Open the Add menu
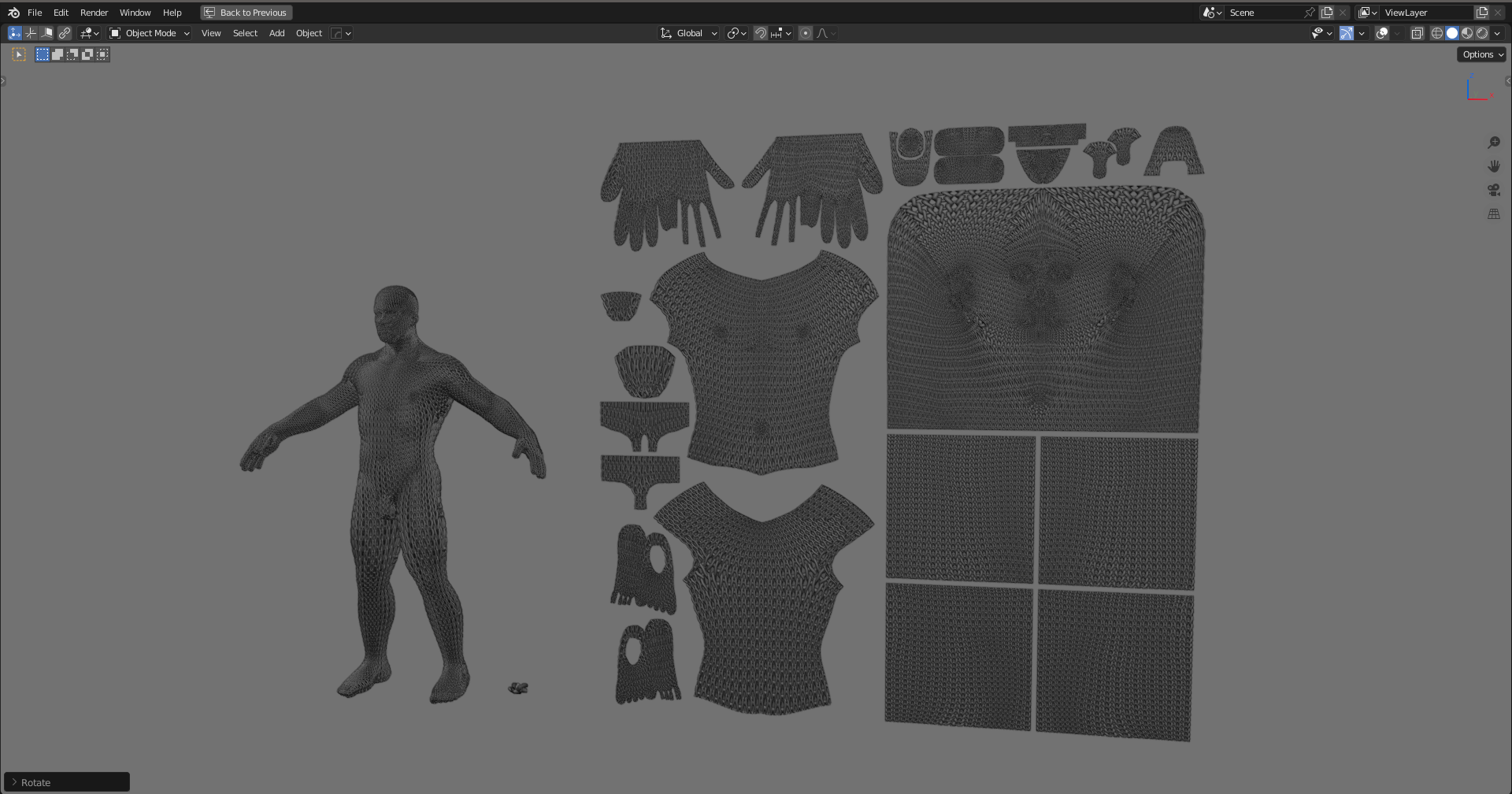Viewport: 1512px width, 794px height. click(x=276, y=33)
